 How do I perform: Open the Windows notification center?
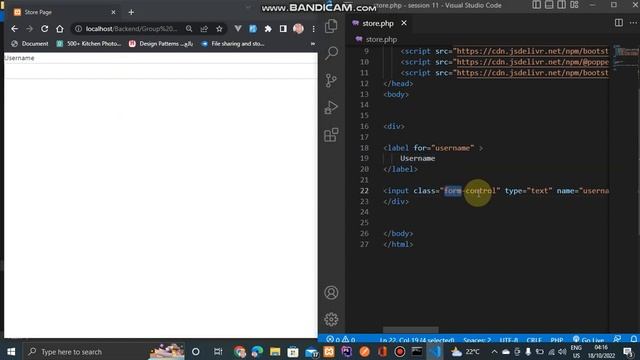coord(628,351)
